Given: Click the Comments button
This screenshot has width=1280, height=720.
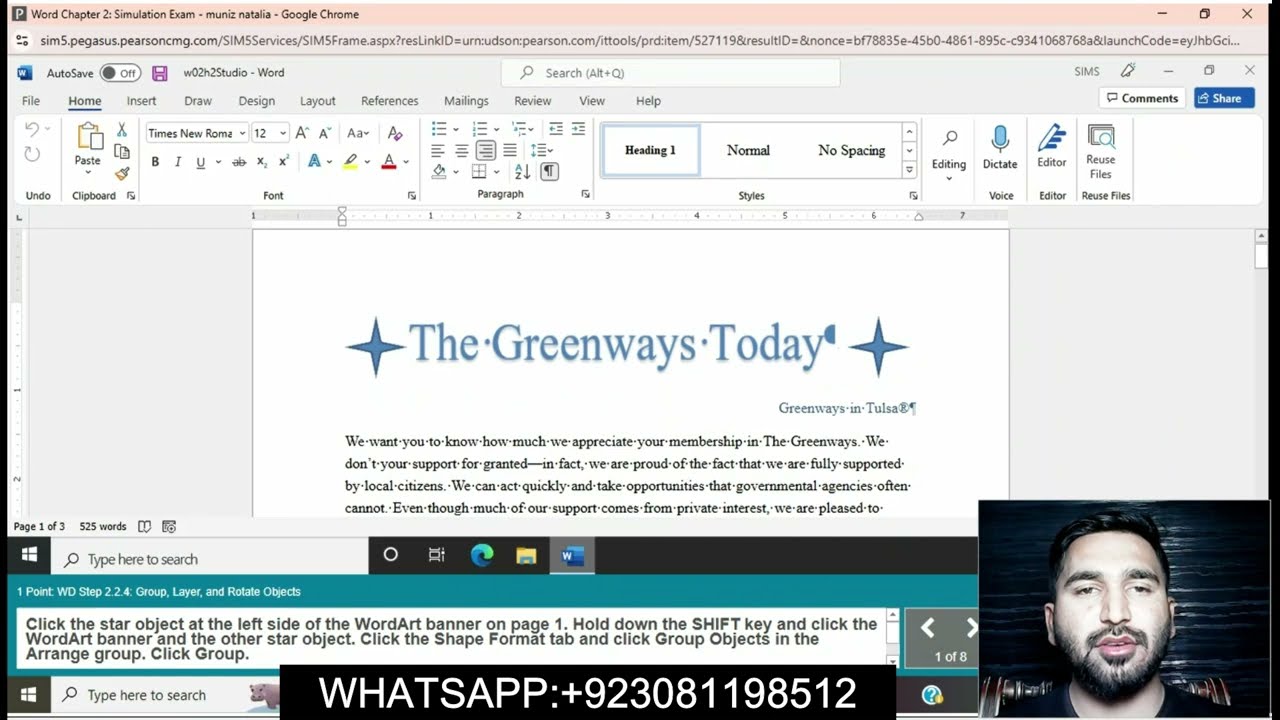Looking at the screenshot, I should click(1142, 98).
